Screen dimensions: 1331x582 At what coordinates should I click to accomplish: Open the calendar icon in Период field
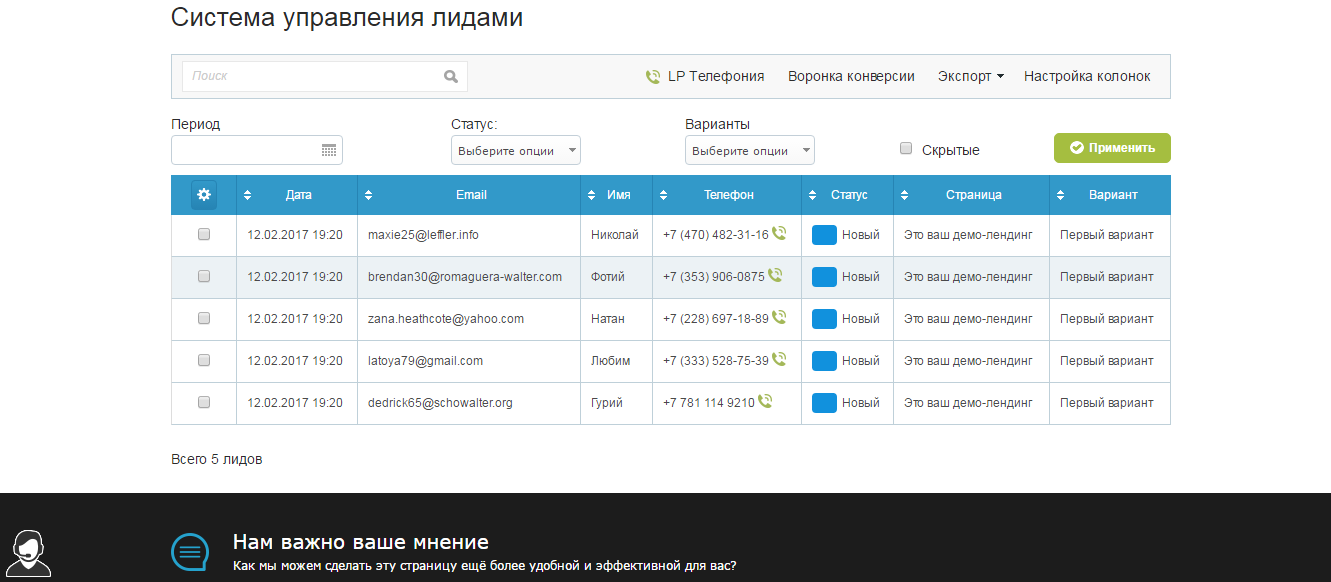tap(331, 150)
